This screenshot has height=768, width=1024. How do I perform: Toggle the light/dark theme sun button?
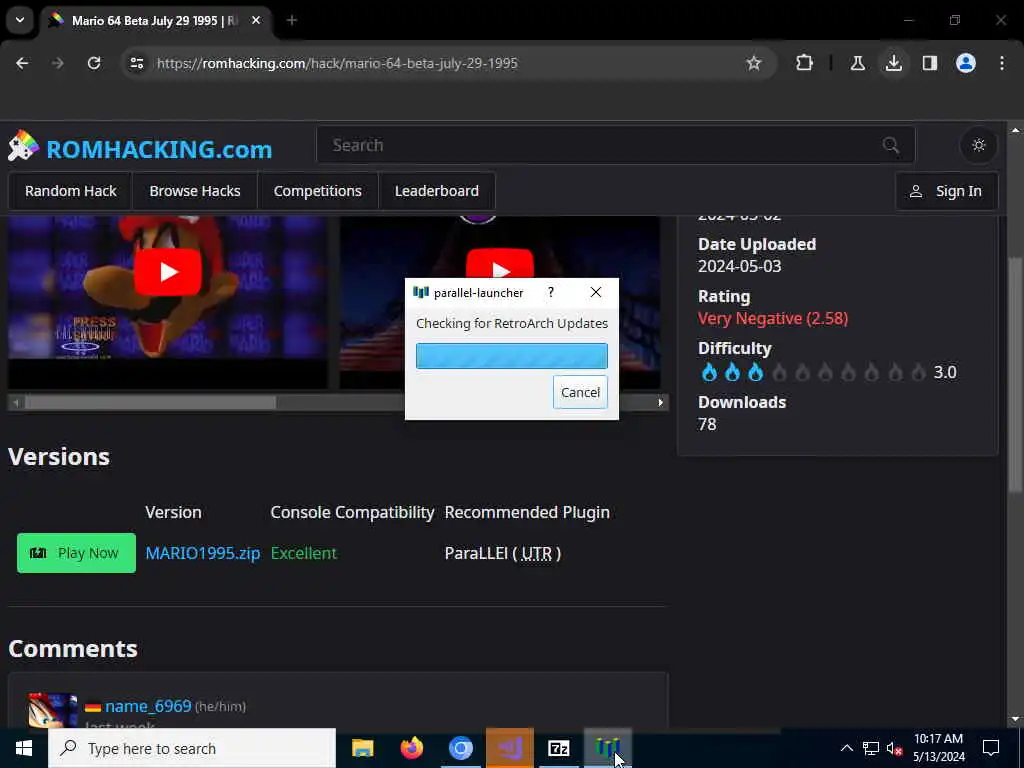click(978, 145)
